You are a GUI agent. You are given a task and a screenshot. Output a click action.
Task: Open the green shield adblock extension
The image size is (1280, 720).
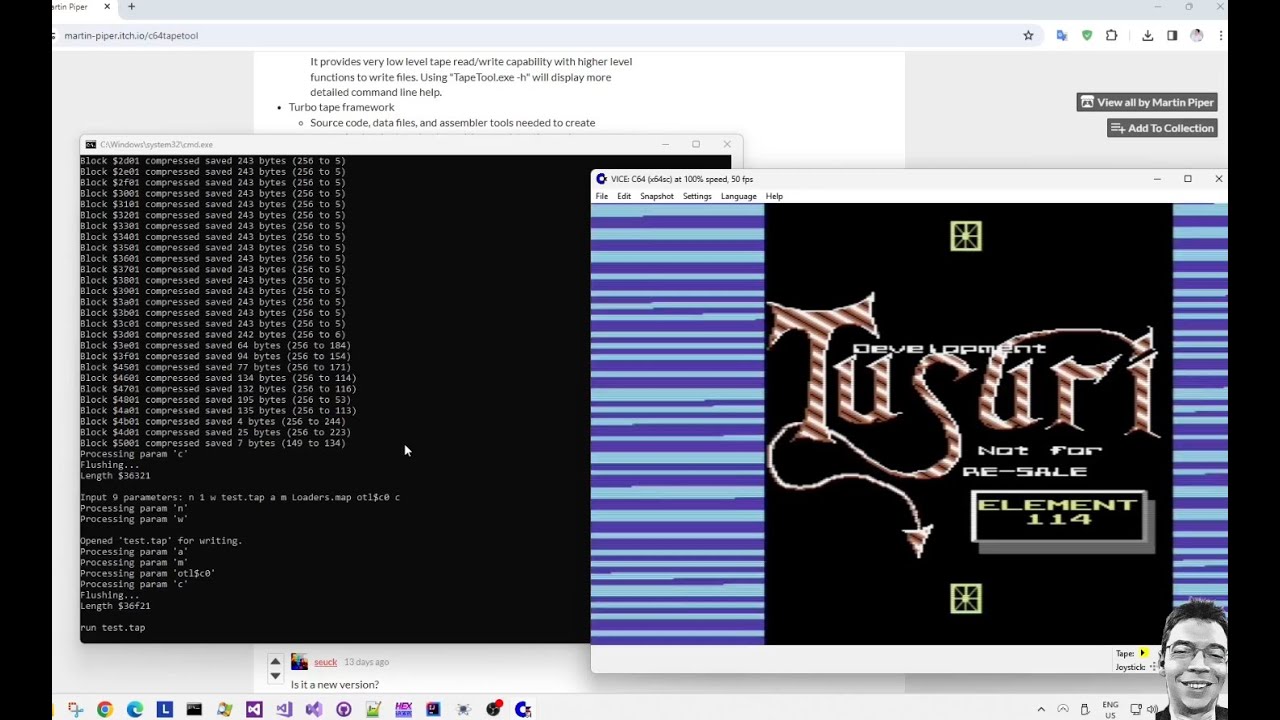(1087, 35)
